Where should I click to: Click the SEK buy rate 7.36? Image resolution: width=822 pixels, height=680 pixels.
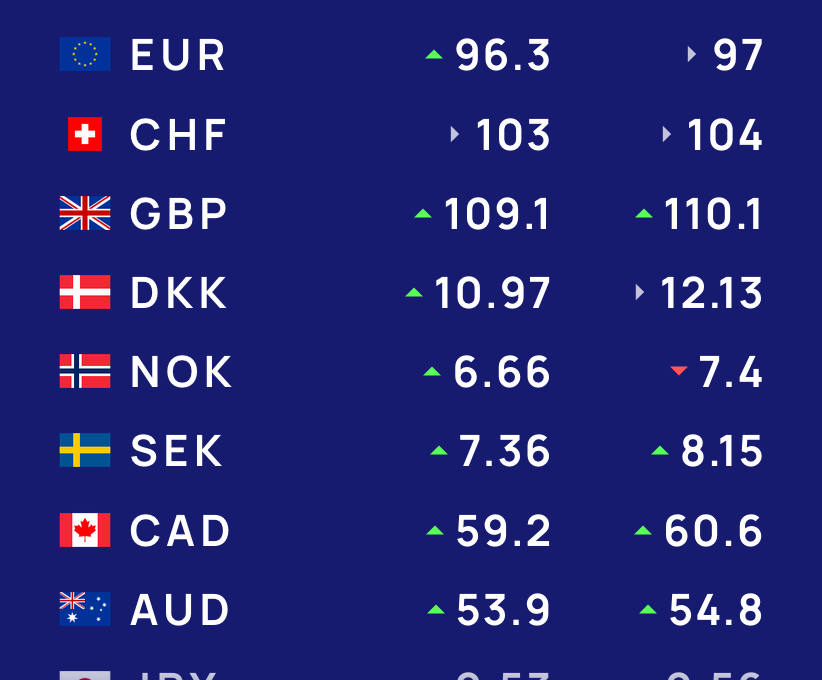pos(504,451)
